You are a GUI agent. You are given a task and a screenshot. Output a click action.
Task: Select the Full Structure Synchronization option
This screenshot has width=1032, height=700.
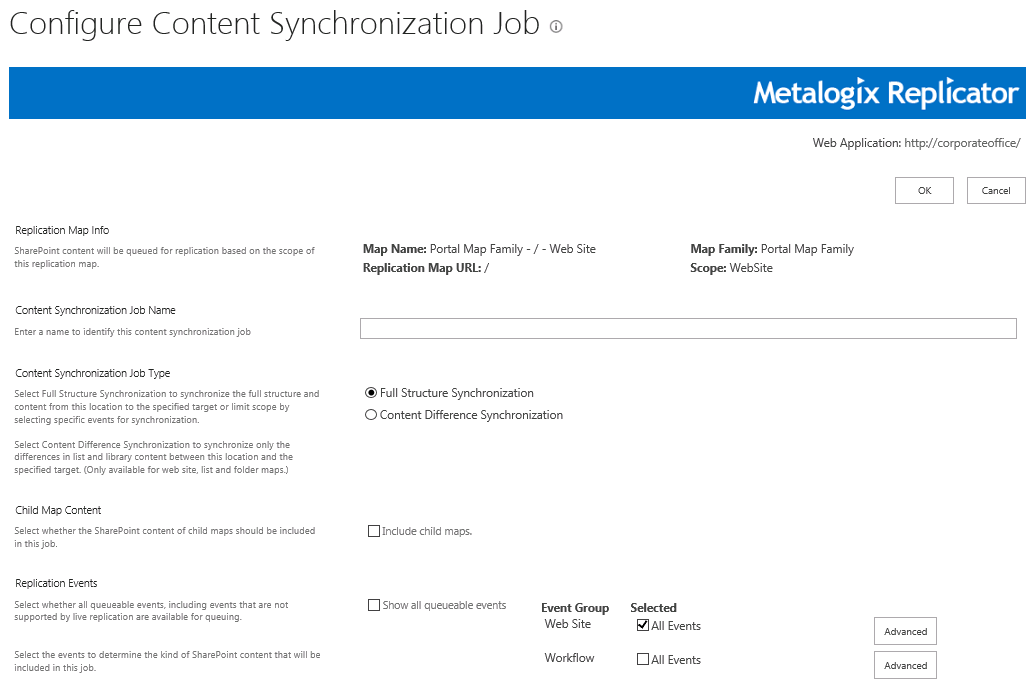coord(371,392)
